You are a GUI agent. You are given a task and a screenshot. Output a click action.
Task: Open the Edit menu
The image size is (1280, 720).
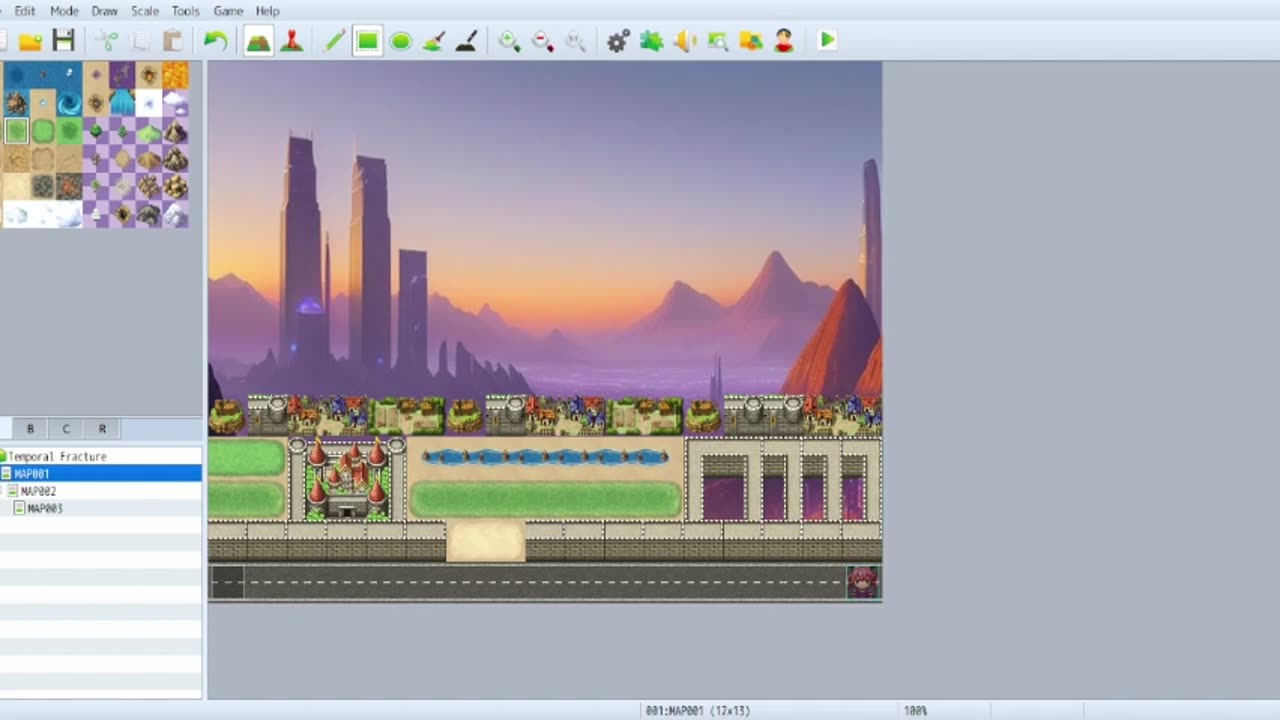tap(24, 11)
